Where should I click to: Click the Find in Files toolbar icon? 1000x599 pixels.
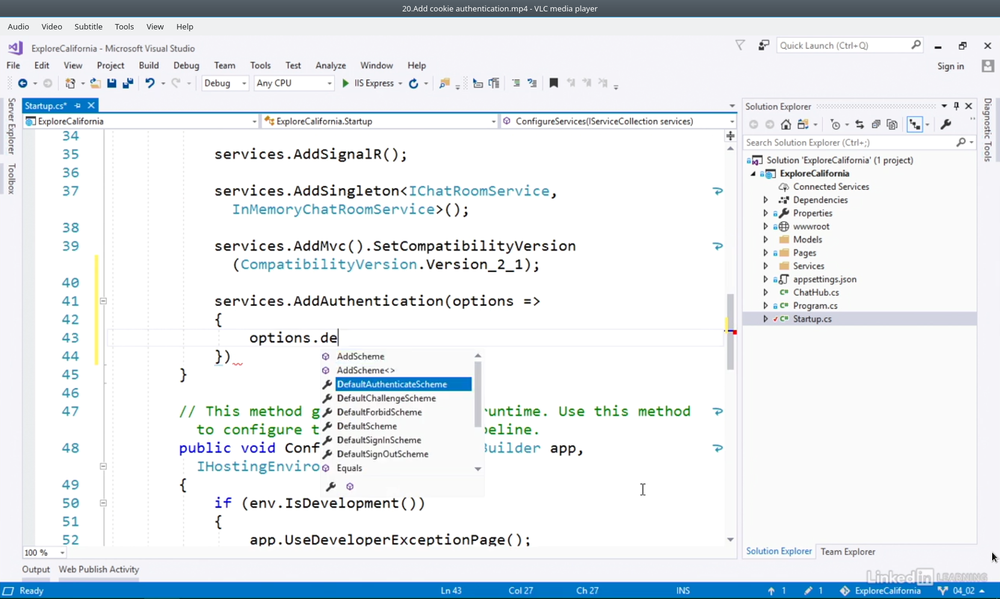point(445,84)
